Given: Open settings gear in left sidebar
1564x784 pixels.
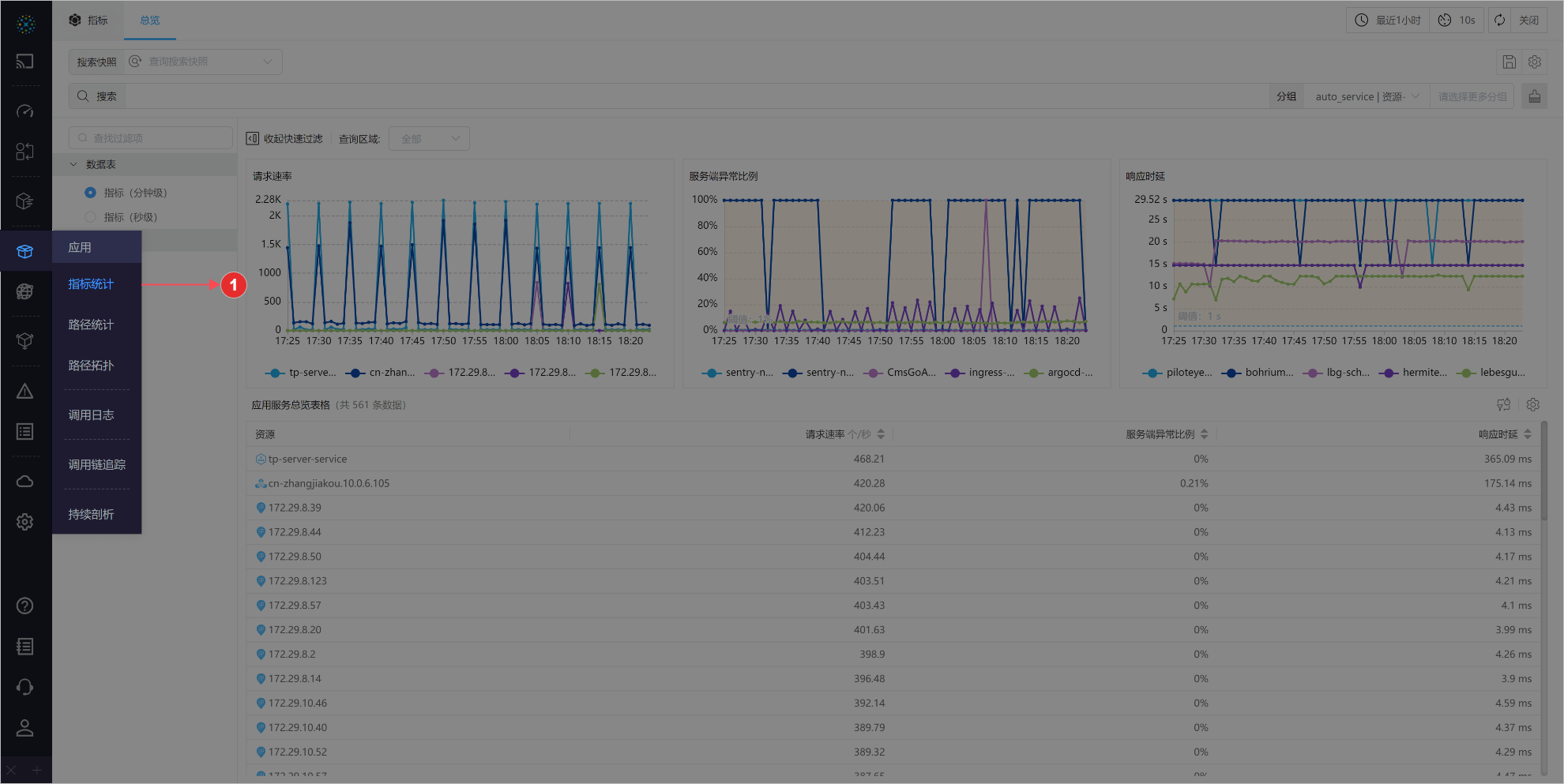Looking at the screenshot, I should 24,522.
